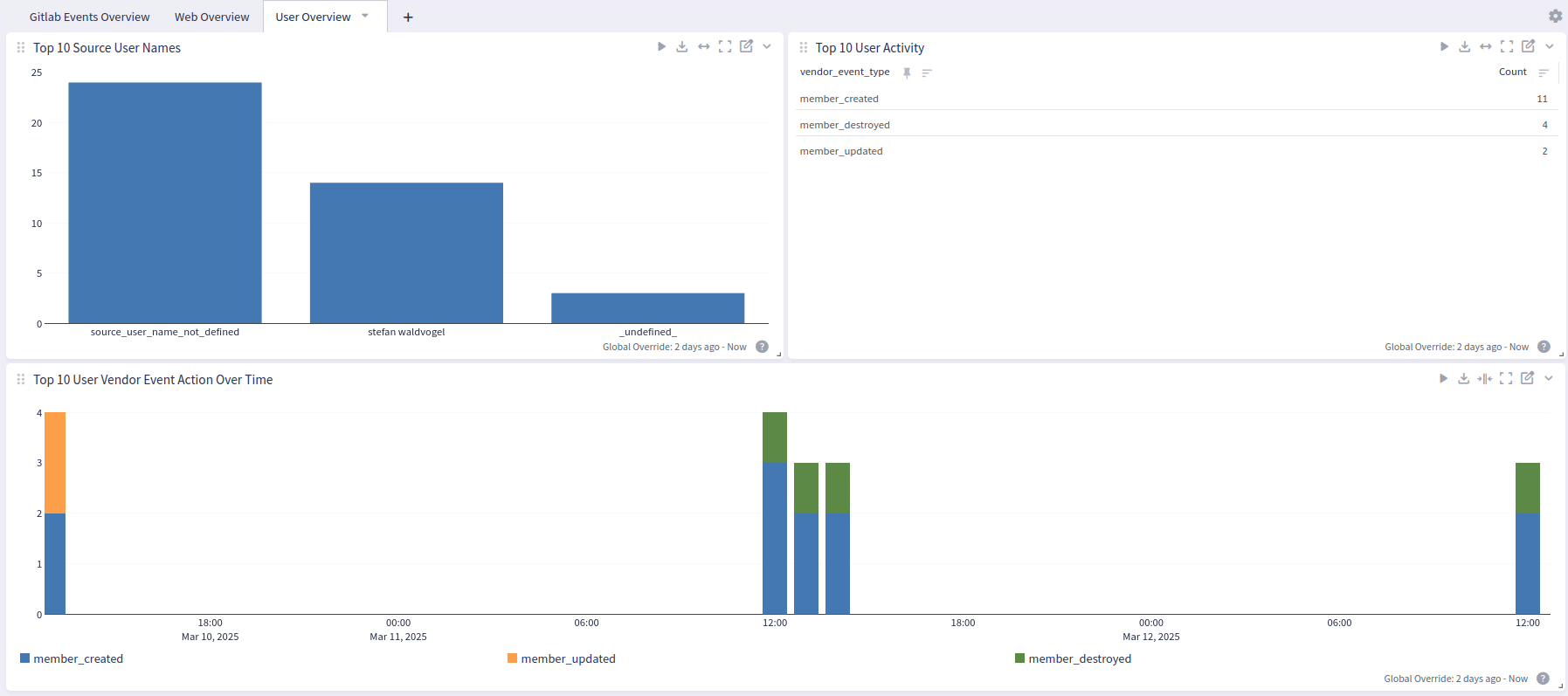This screenshot has width=1568, height=696.
Task: Download the User Vendor Event Action chart
Action: coord(1464,378)
